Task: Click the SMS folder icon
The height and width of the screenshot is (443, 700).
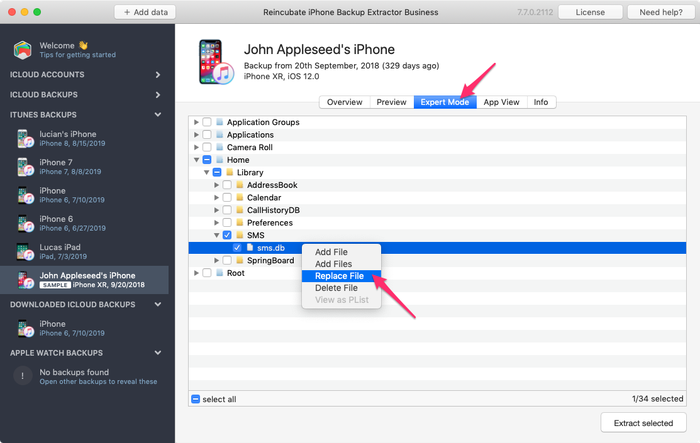Action: click(x=240, y=235)
